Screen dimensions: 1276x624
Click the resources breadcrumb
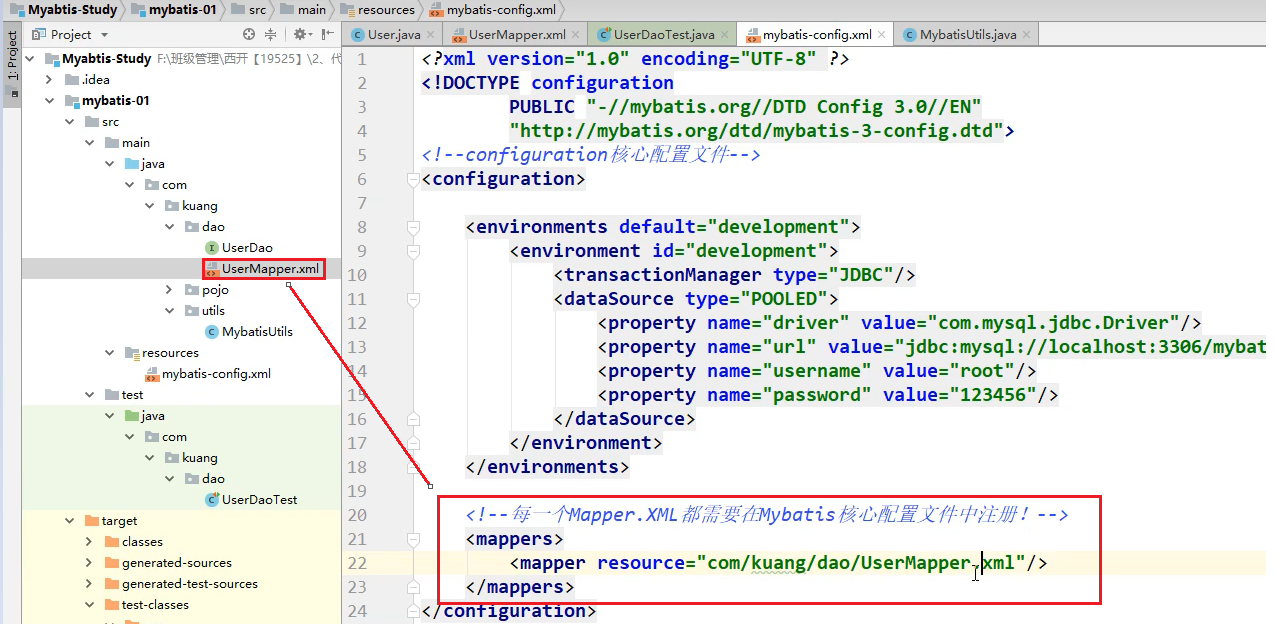click(x=378, y=10)
